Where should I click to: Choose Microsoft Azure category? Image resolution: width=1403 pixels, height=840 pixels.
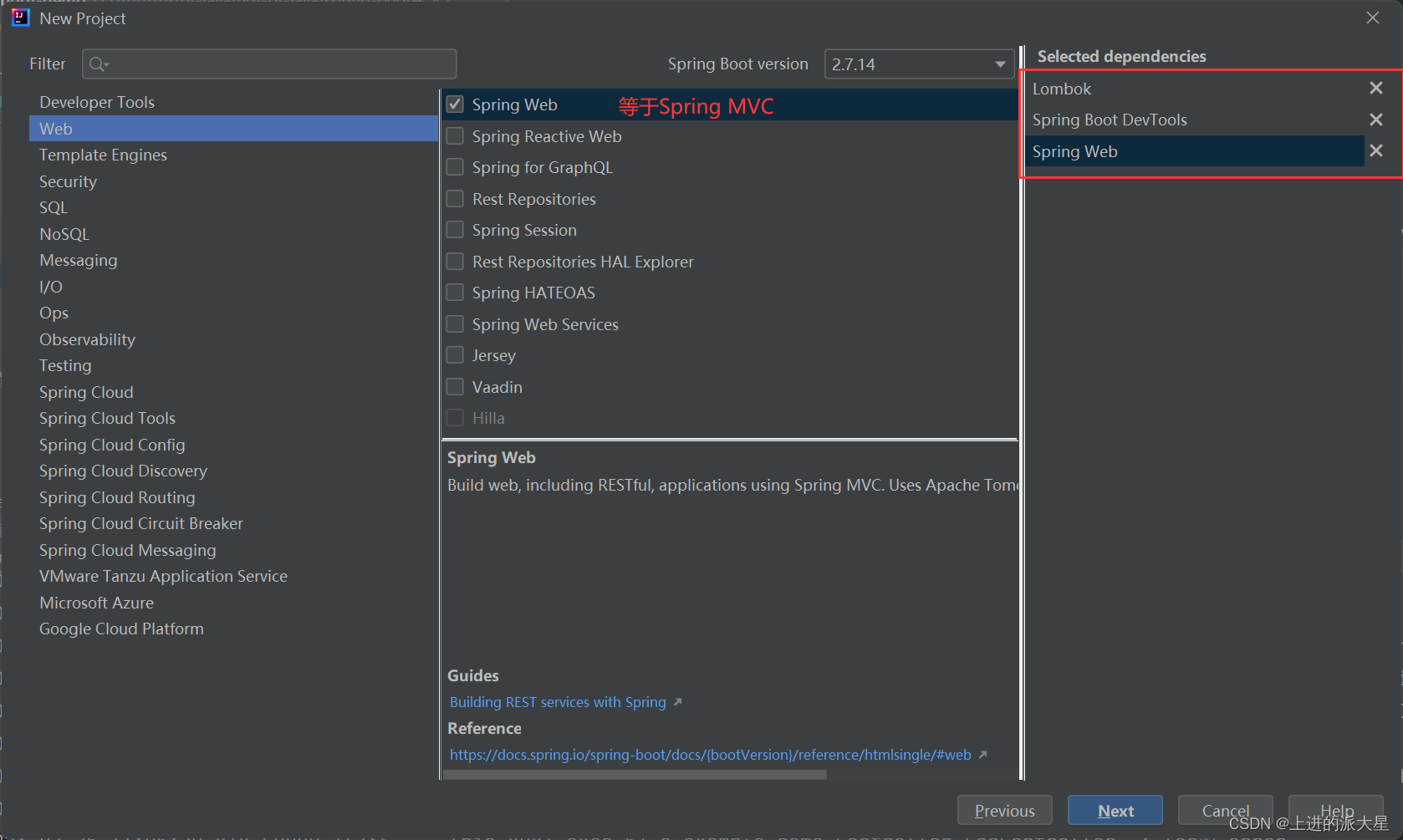tap(233, 603)
